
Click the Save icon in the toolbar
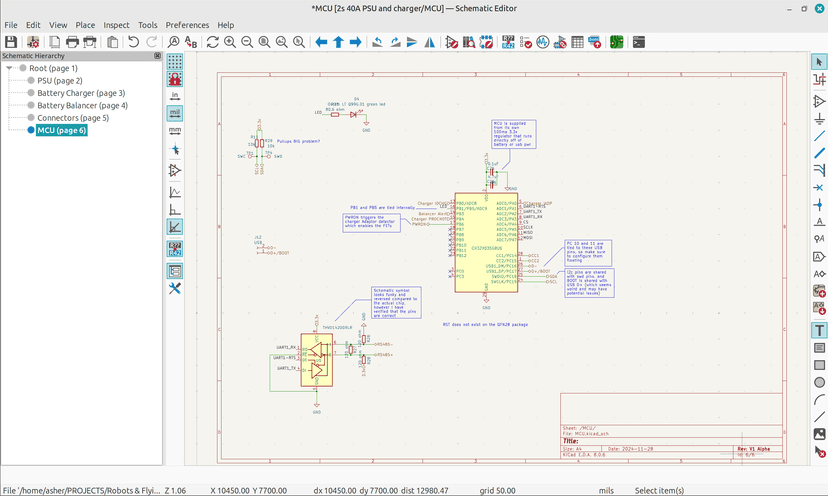pyautogui.click(x=11, y=42)
